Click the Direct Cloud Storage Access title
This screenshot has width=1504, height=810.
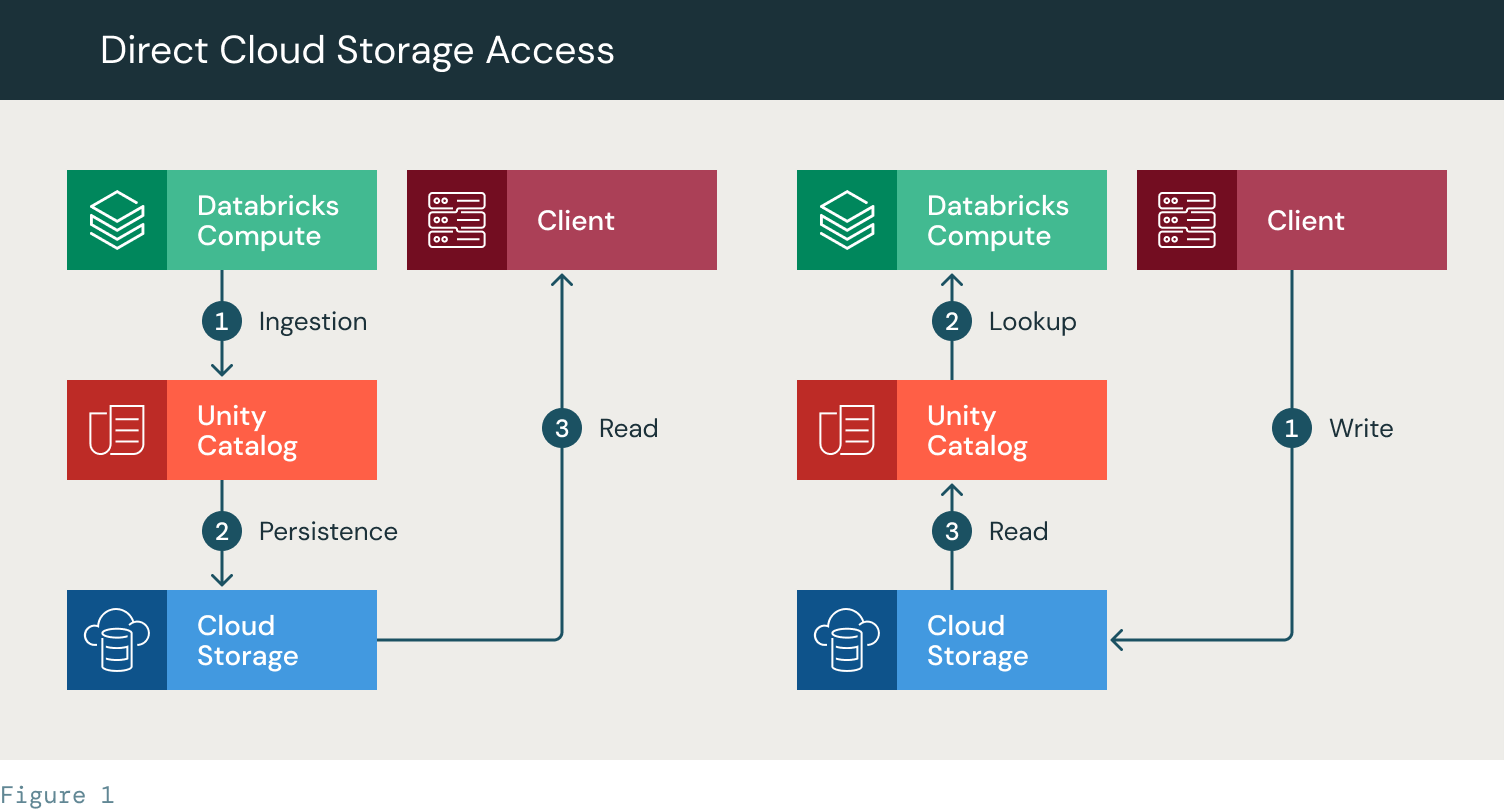click(357, 50)
